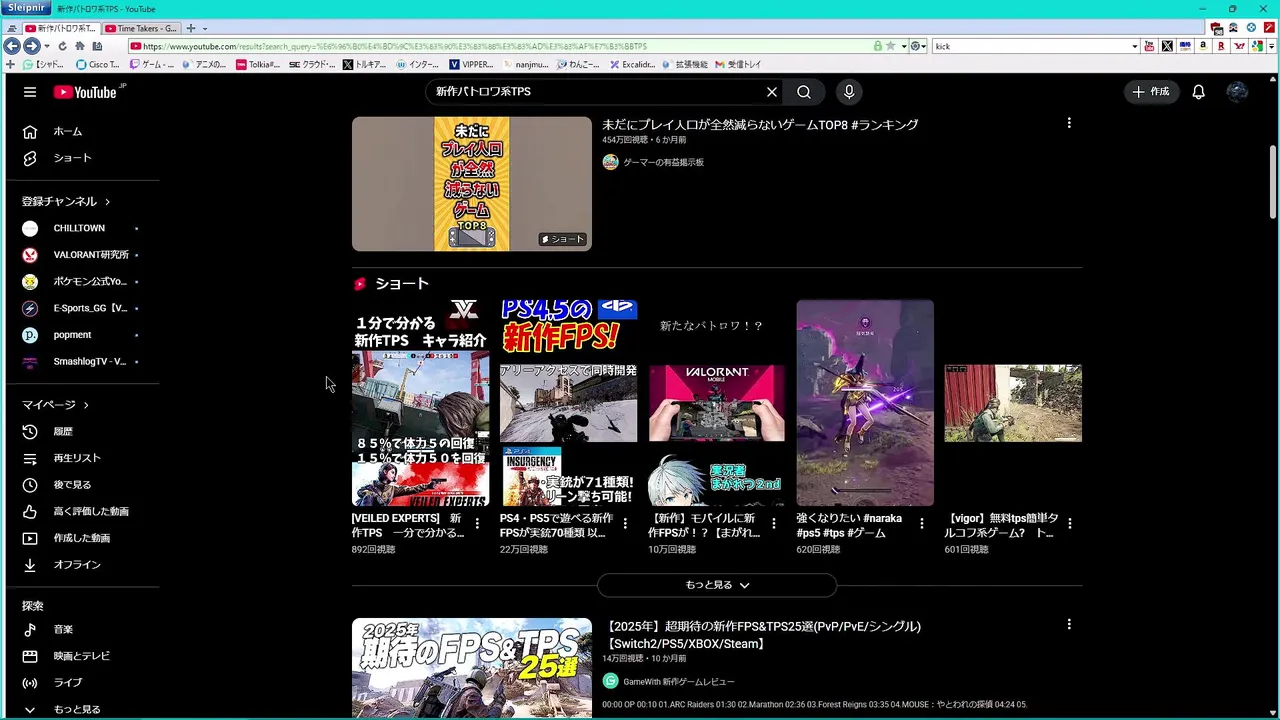Switch to the 新作バトロワ系TPS tab
This screenshot has width=1280, height=720.
[61, 28]
